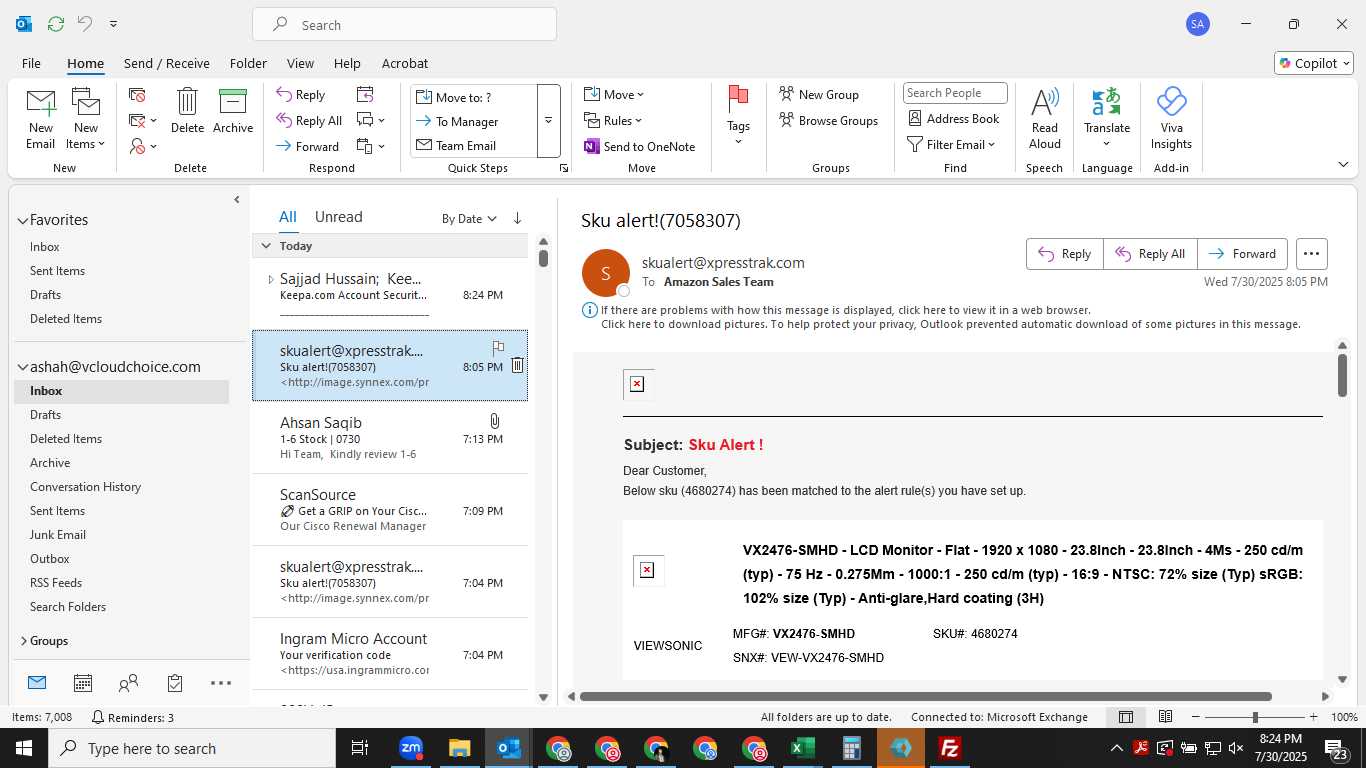1366x768 pixels.
Task: Open the Translate button
Action: [x=1107, y=118]
